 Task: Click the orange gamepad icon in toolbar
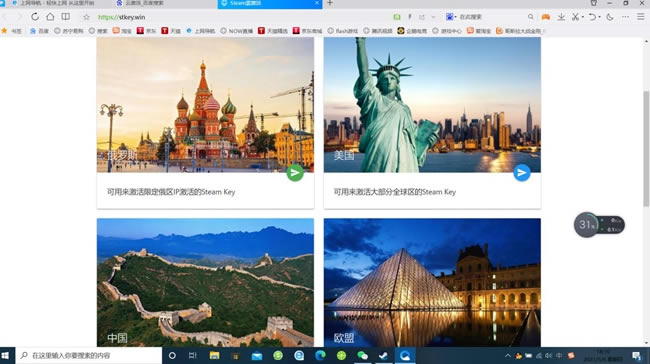tap(546, 17)
